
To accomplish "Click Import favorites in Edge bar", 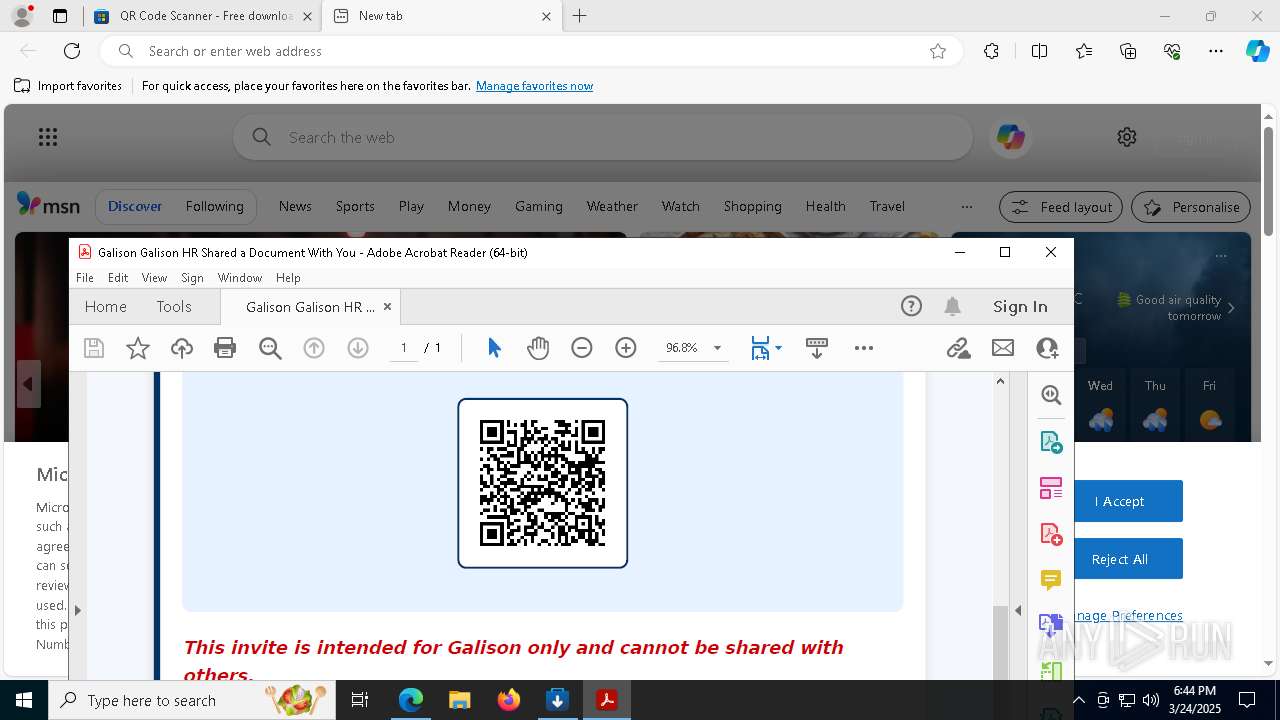I will tap(68, 86).
